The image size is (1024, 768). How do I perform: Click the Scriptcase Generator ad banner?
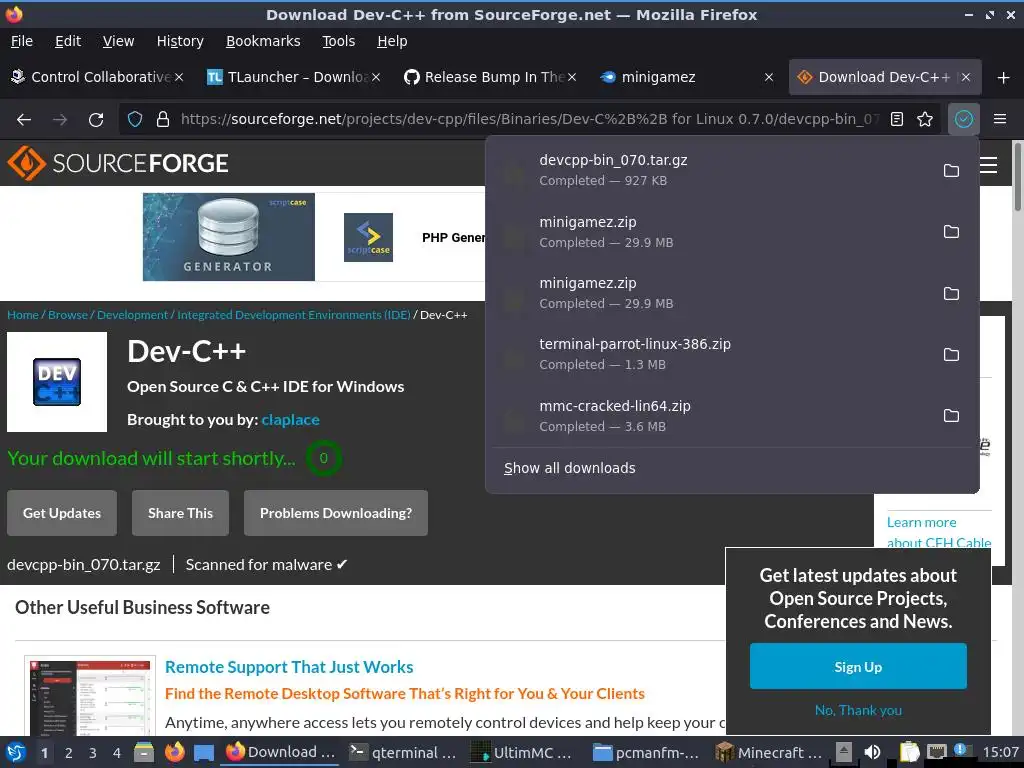(229, 237)
